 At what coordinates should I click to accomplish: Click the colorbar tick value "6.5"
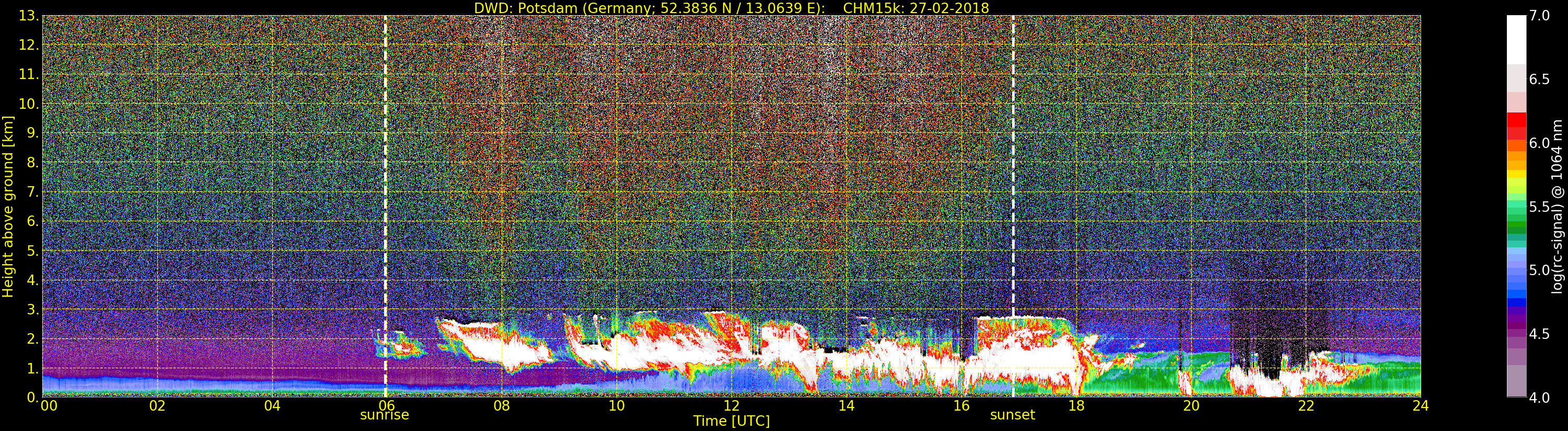click(1540, 80)
